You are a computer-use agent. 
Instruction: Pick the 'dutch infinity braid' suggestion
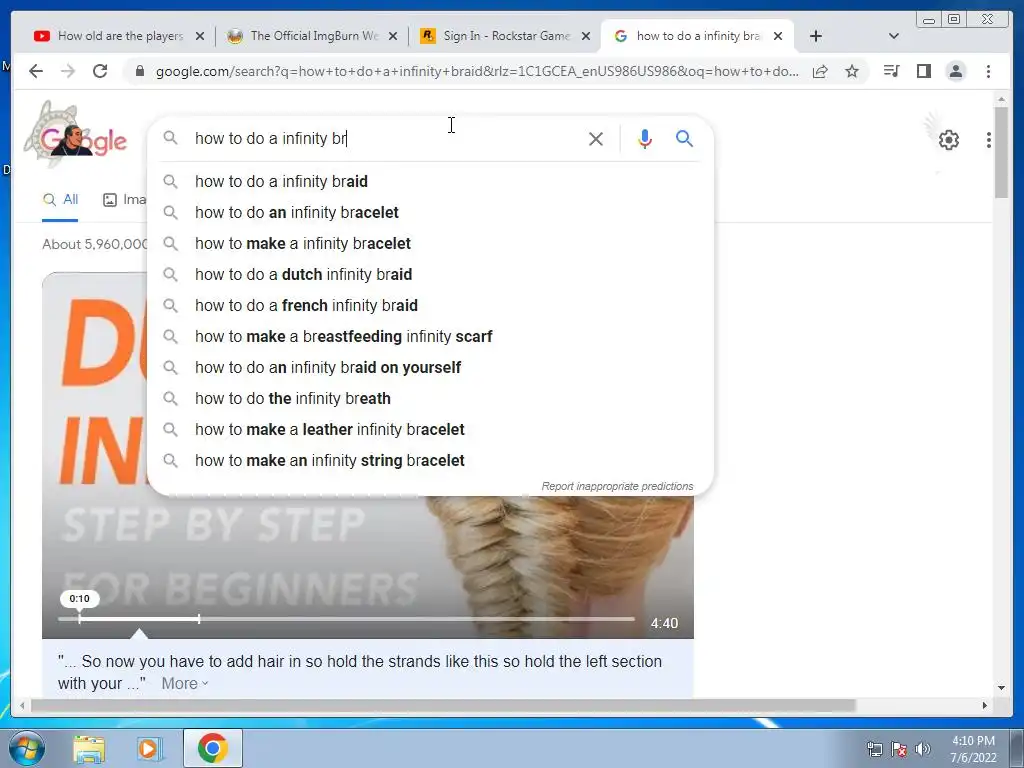pyautogui.click(x=430, y=274)
